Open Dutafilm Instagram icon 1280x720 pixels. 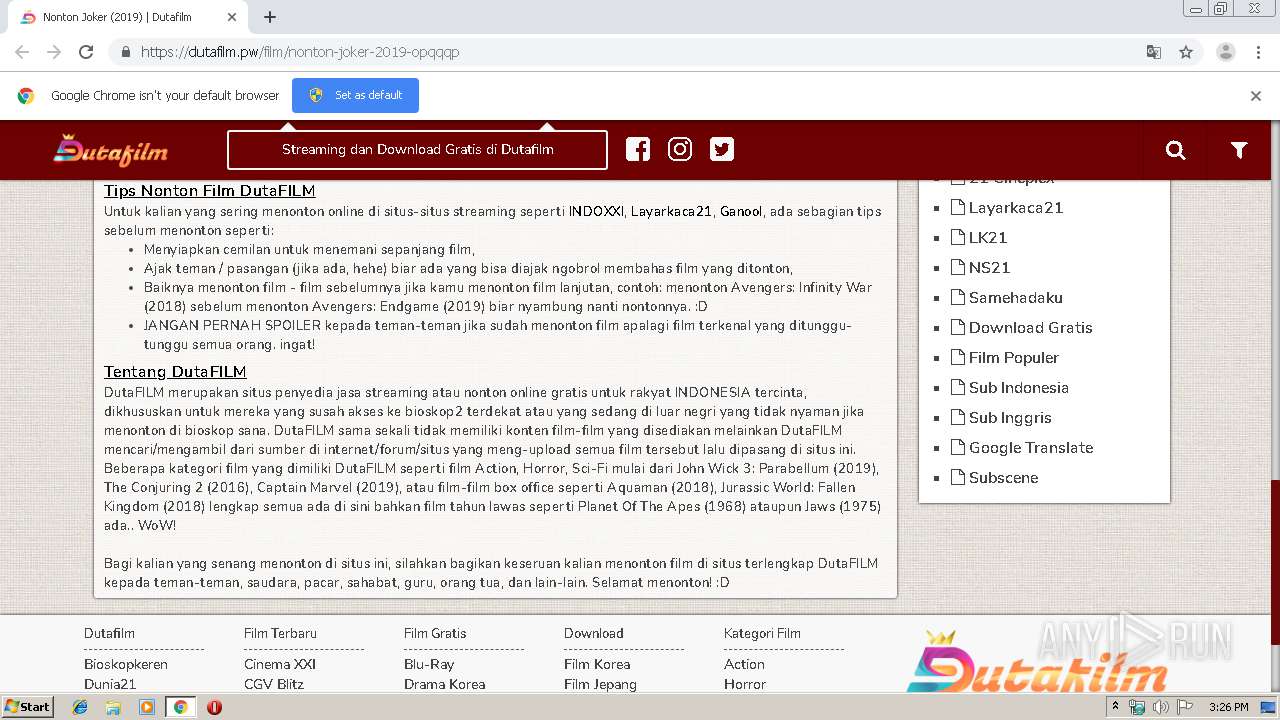tap(680, 149)
